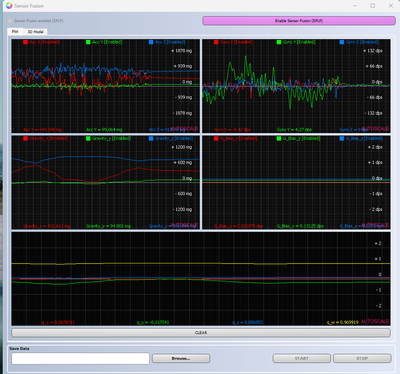Screen dimensions: 400x374
Task: Click the + 2 dps axis label
Action: click(x=375, y=147)
